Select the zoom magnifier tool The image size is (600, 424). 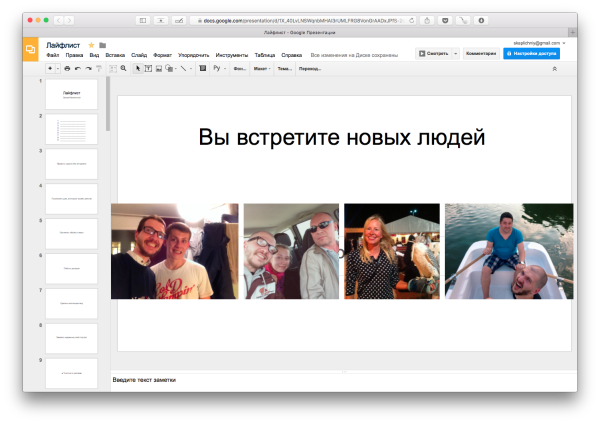(x=124, y=69)
